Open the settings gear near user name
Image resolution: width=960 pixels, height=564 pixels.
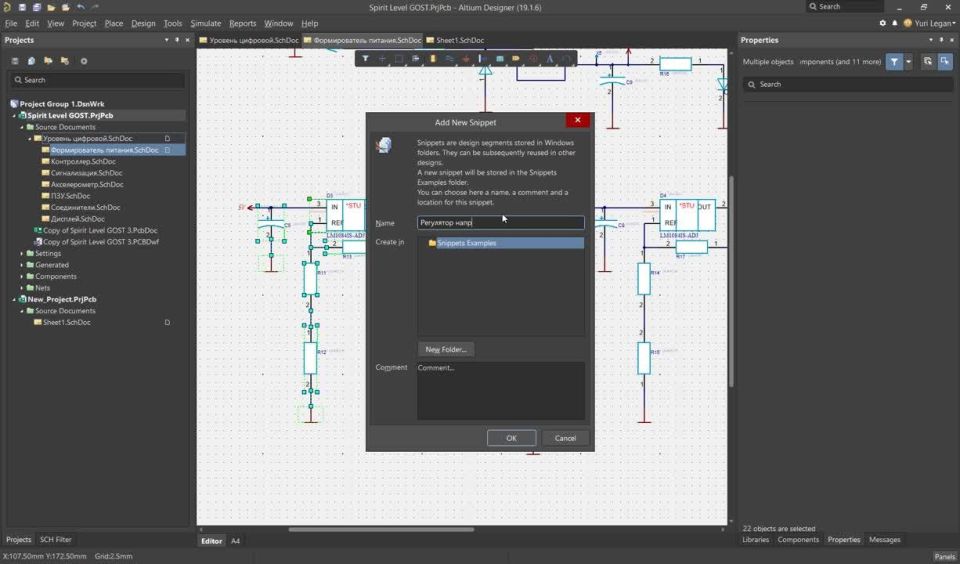[x=882, y=23]
